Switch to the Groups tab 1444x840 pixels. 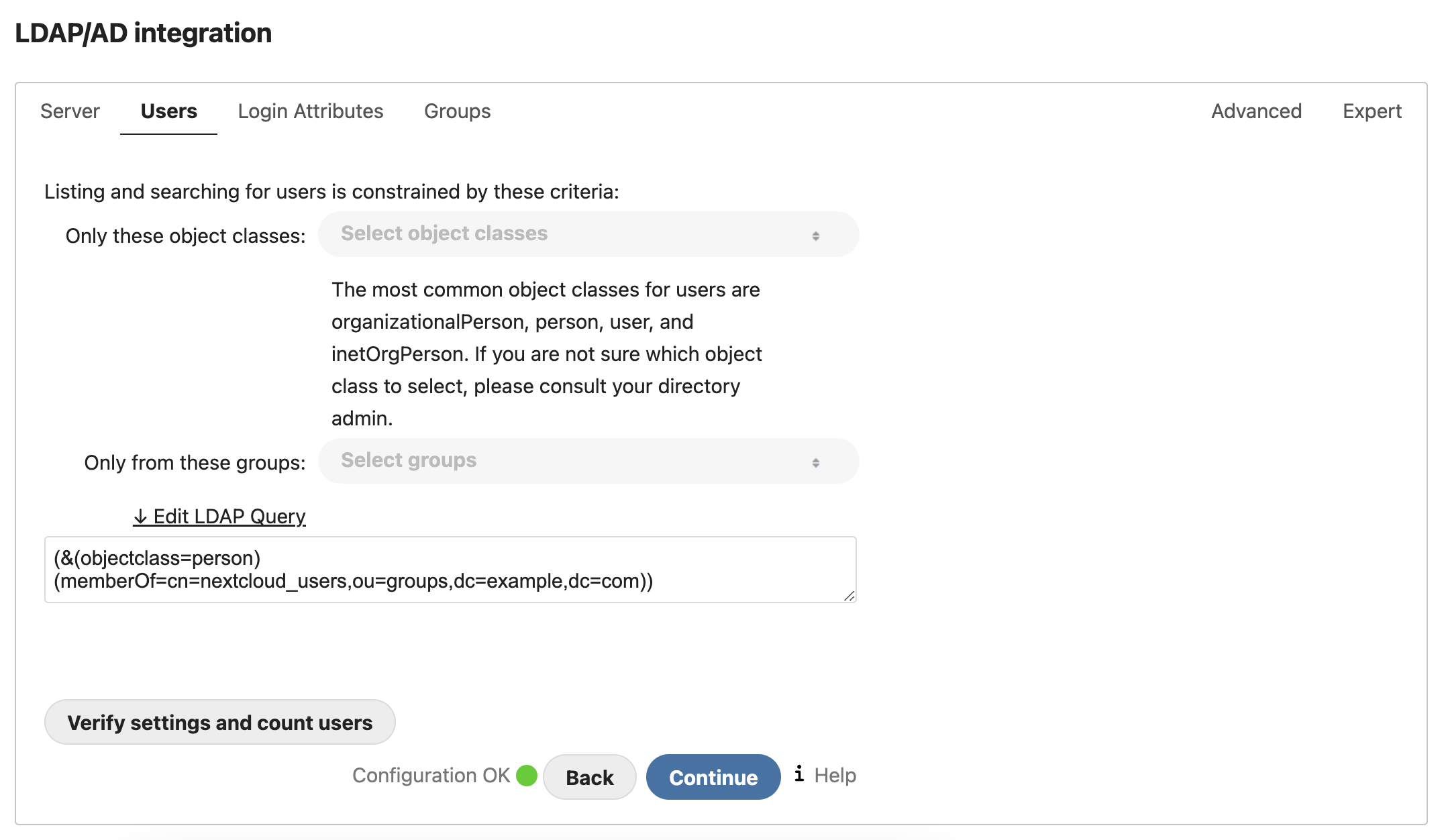pos(456,111)
